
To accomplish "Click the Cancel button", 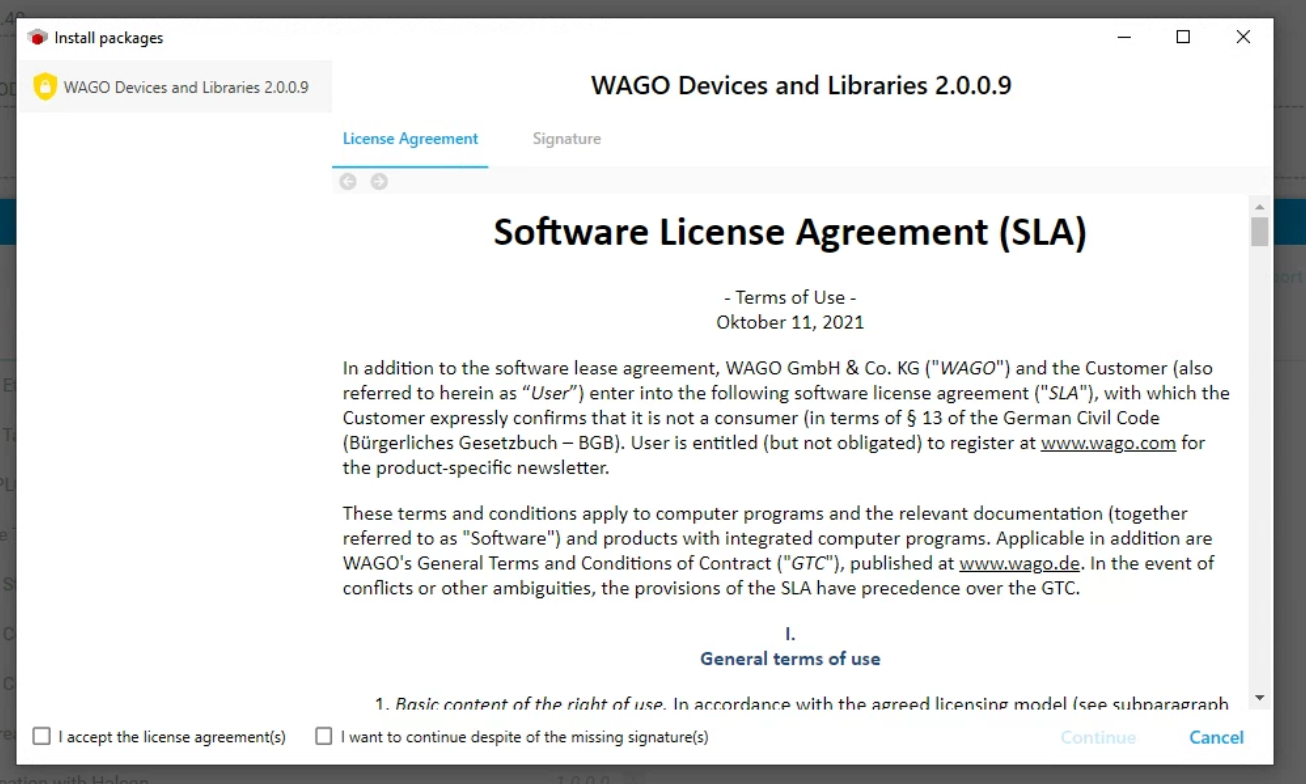I will [1216, 737].
